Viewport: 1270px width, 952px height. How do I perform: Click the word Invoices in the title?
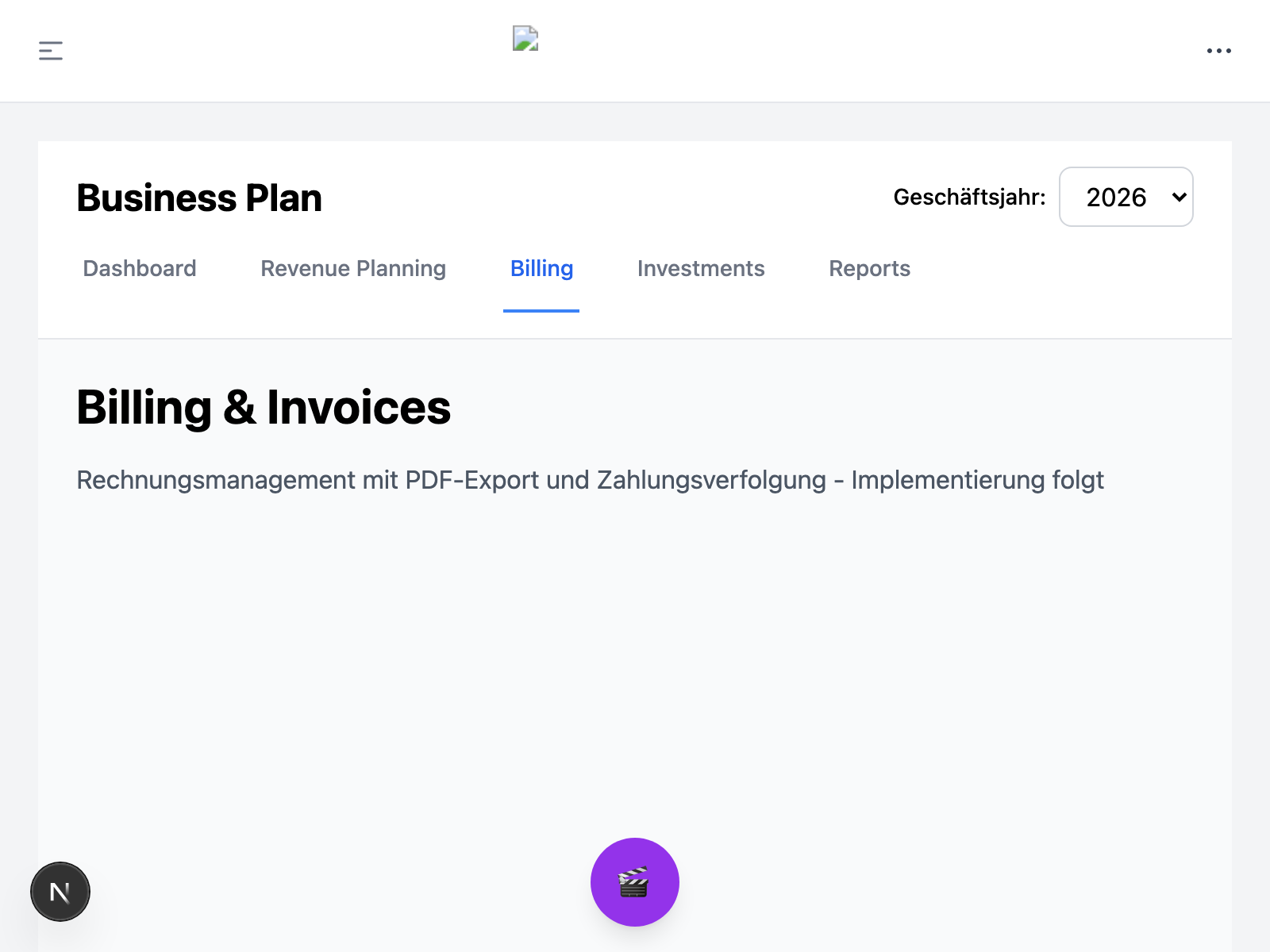359,408
